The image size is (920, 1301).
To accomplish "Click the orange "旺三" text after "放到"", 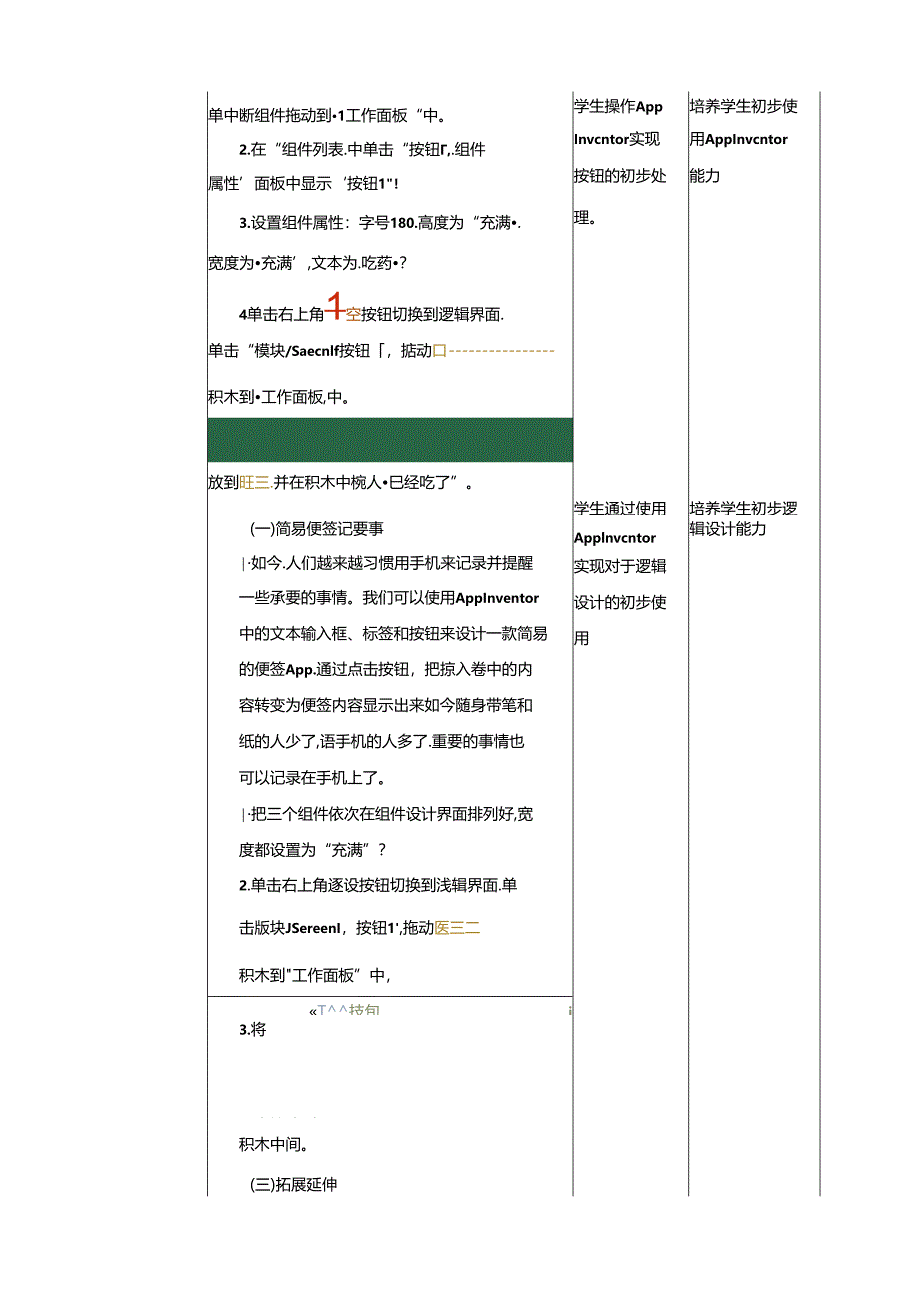I will pyautogui.click(x=255, y=483).
